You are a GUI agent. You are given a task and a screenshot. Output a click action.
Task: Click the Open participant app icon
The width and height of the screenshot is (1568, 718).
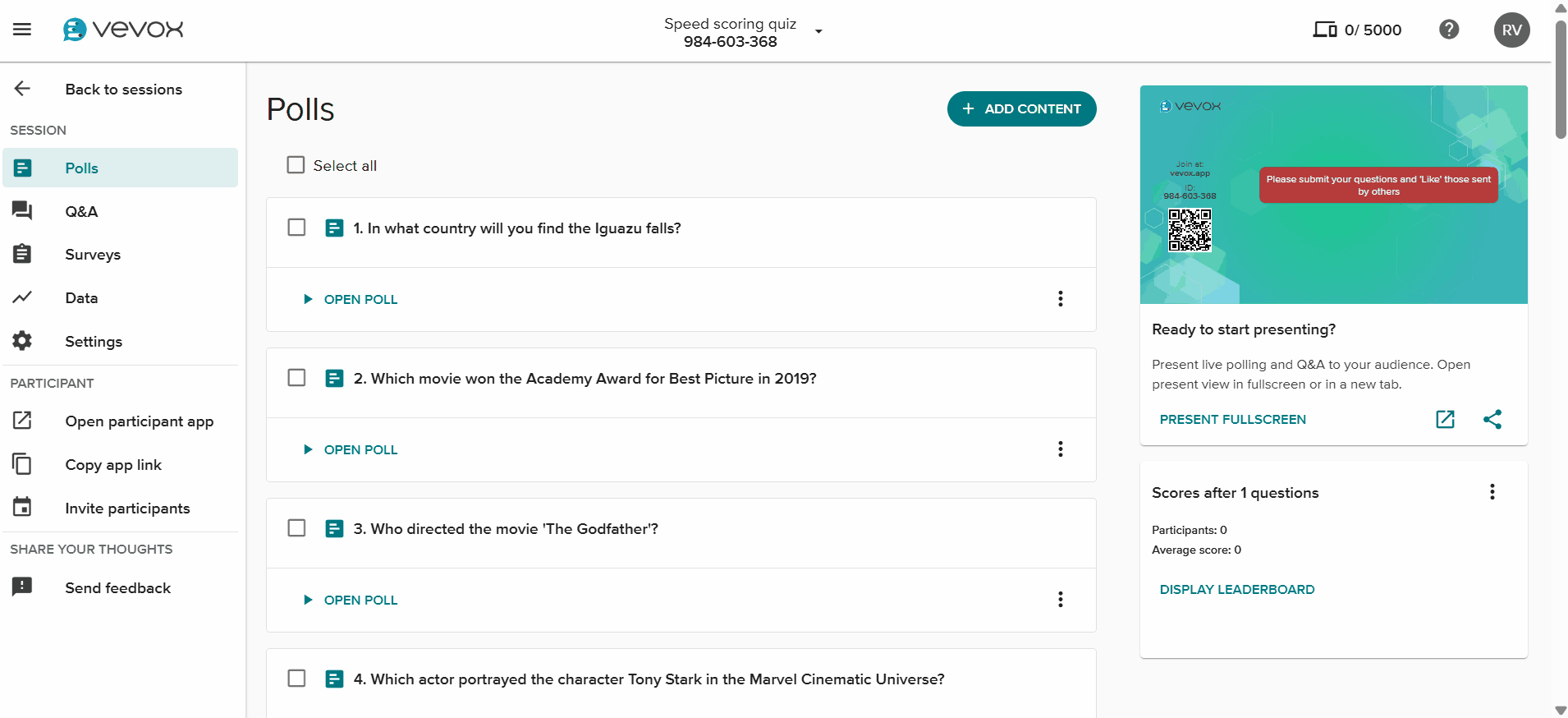pyautogui.click(x=22, y=421)
